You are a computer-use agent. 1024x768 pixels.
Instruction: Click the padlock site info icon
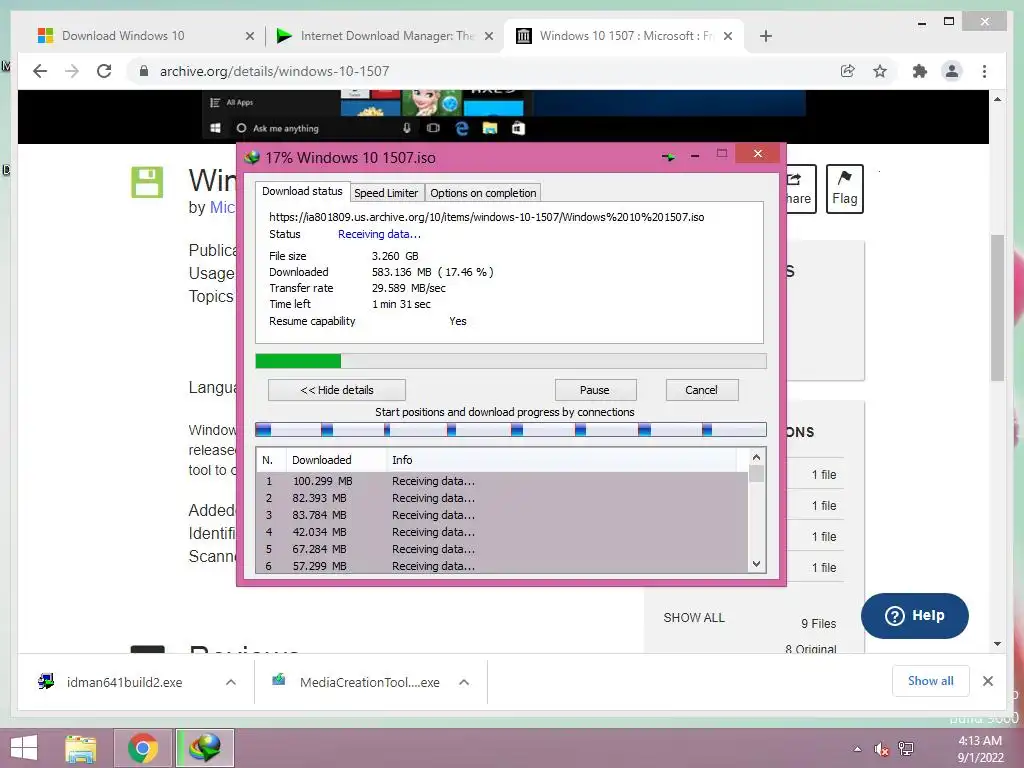pos(144,71)
